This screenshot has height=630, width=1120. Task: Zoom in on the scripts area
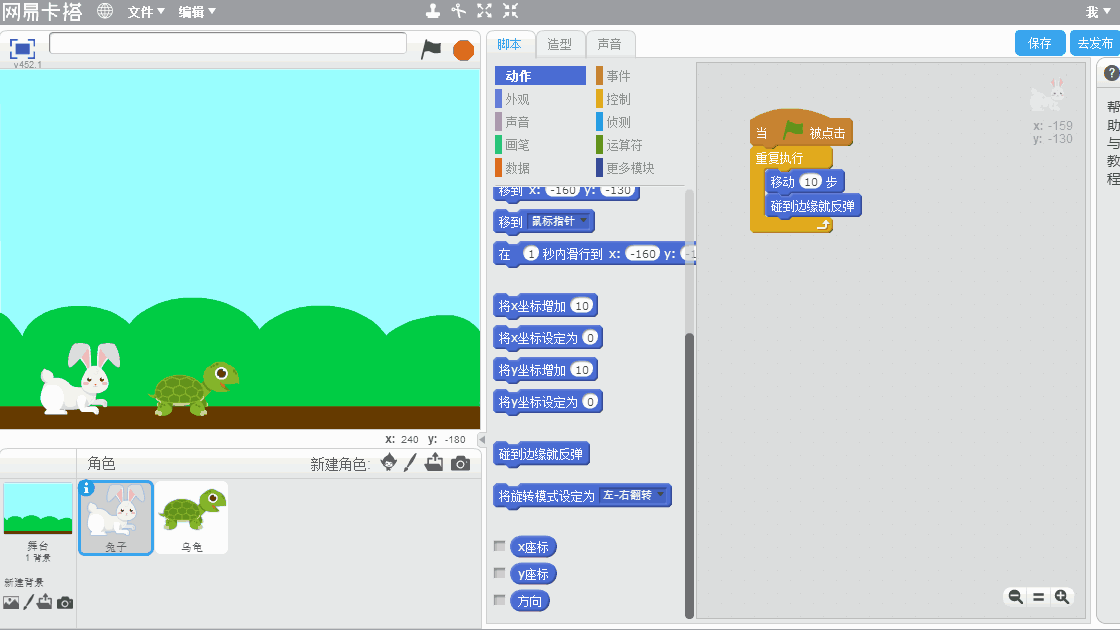click(x=1062, y=597)
